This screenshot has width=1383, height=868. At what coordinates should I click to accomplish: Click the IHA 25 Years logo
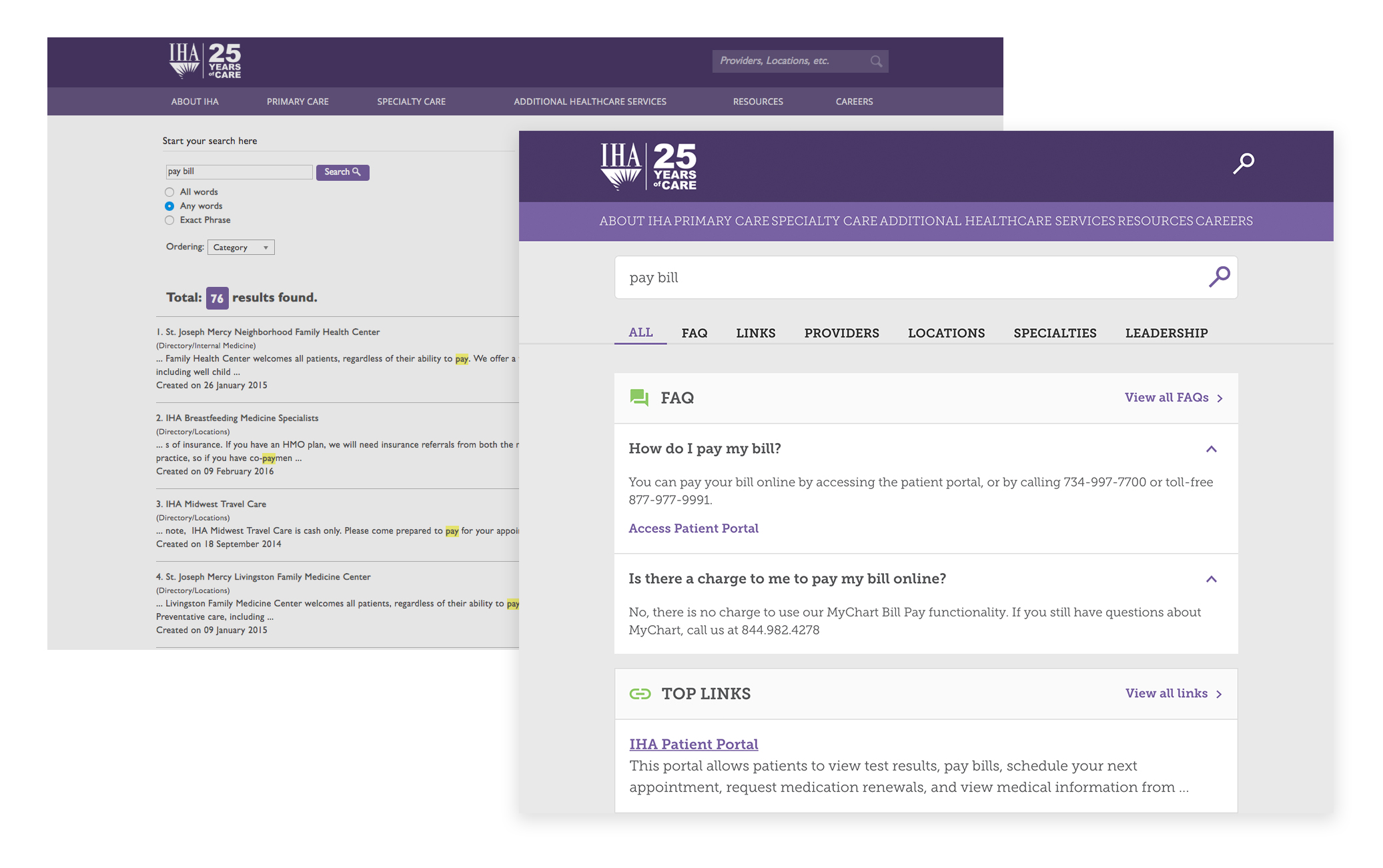(x=648, y=167)
